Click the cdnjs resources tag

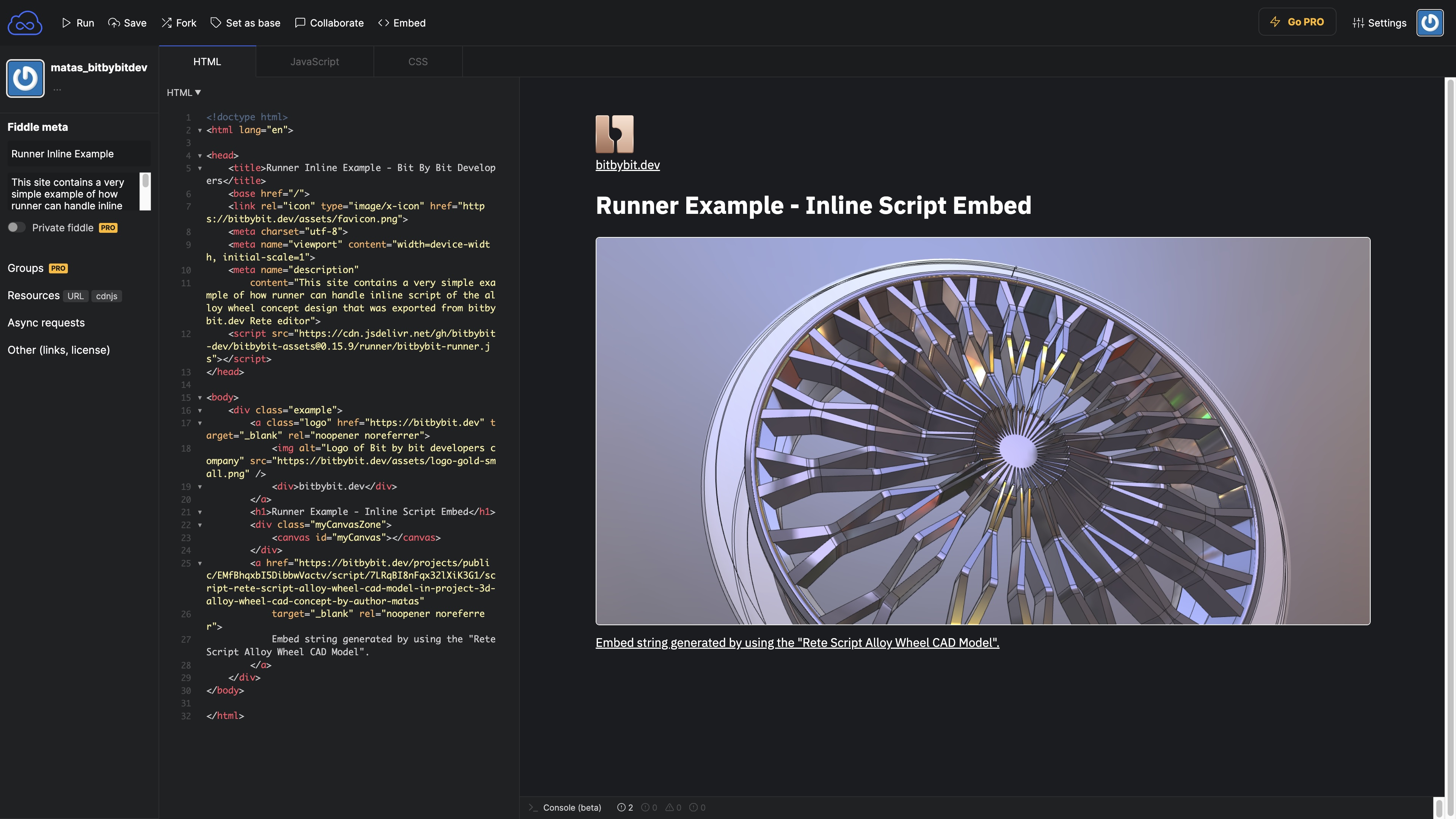107,296
